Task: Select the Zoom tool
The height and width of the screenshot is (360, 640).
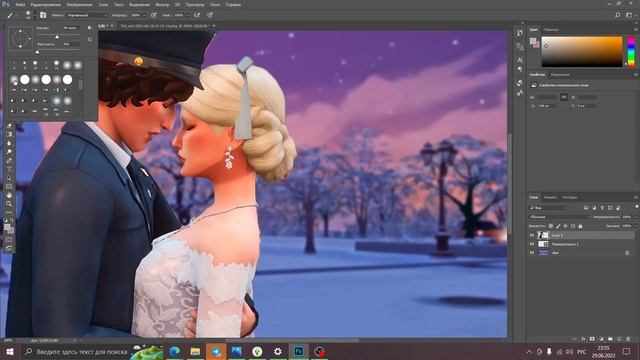Action: pyautogui.click(x=9, y=204)
